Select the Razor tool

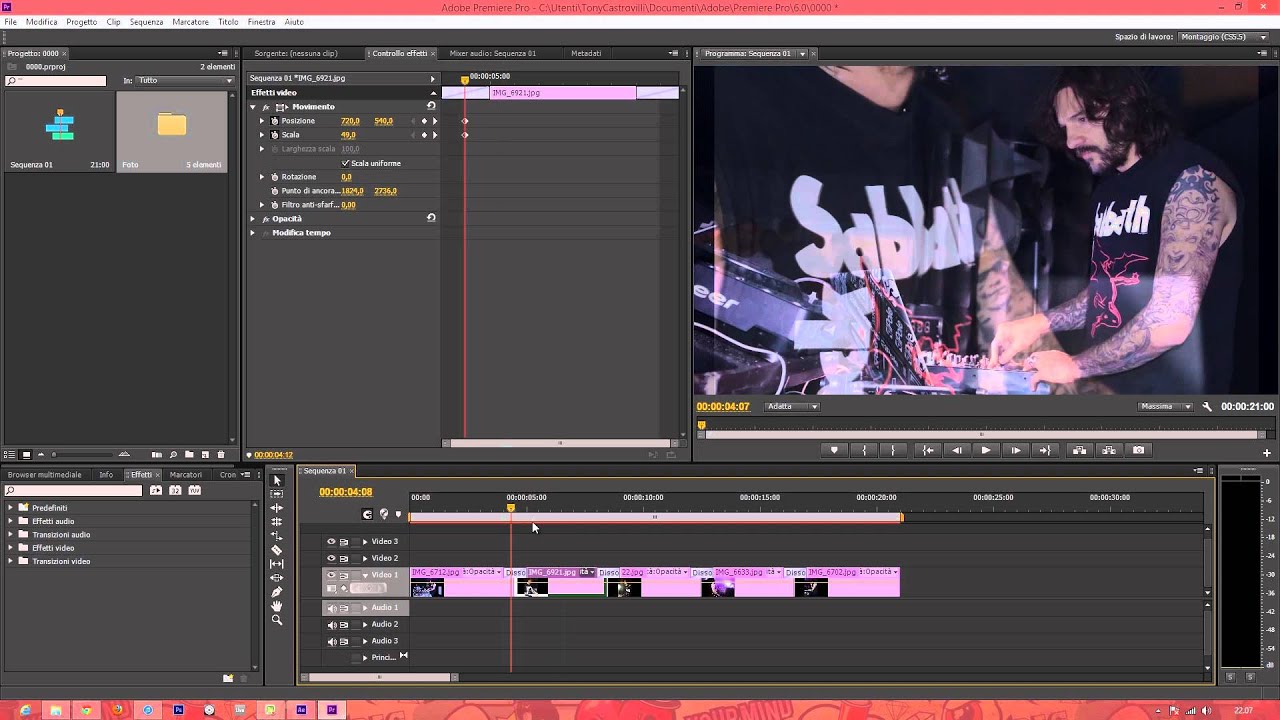coord(277,550)
